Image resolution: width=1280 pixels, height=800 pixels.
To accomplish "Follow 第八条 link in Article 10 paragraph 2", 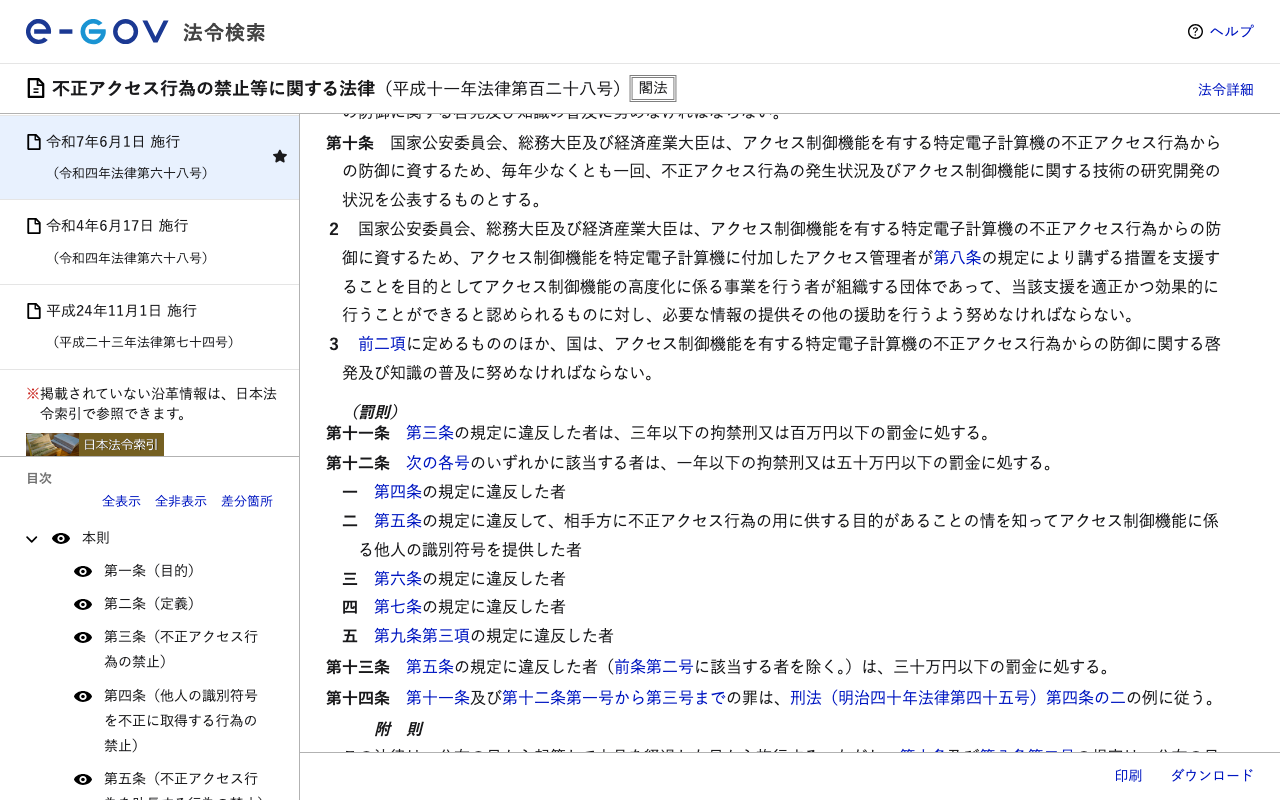I will 958,257.
